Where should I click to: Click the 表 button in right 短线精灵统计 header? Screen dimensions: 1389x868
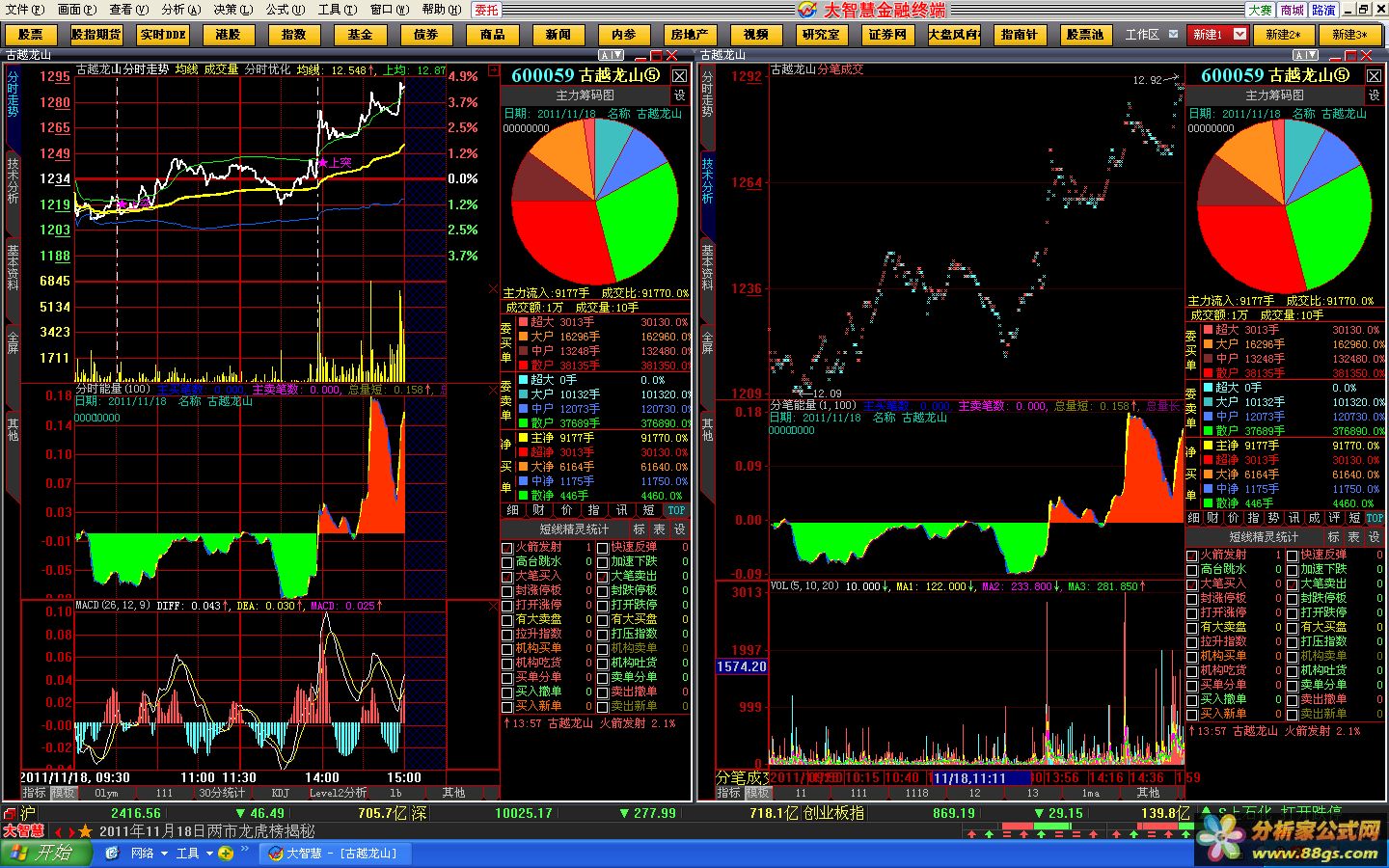[x=1353, y=537]
